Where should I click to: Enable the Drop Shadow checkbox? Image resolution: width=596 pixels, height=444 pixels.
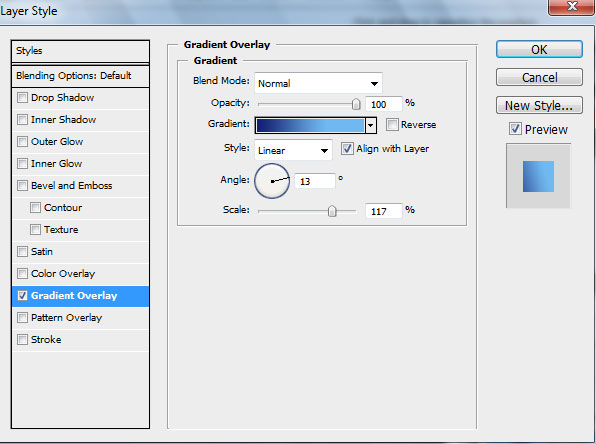coord(22,98)
